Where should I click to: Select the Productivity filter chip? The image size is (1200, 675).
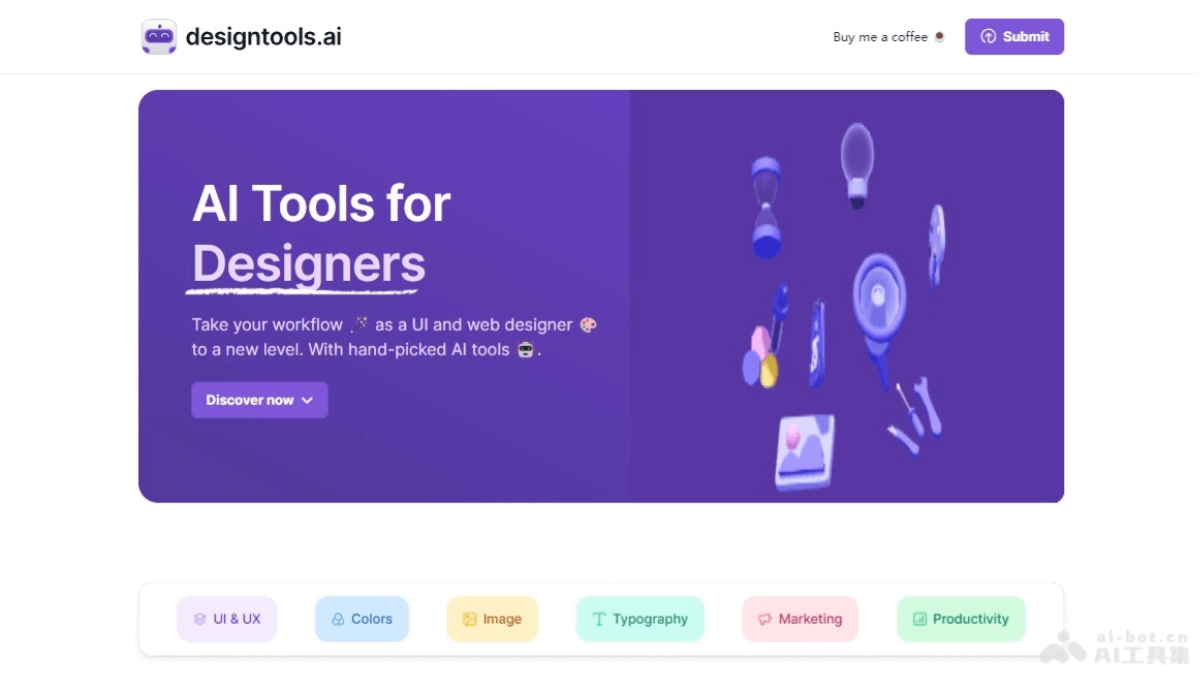pyautogui.click(x=961, y=619)
